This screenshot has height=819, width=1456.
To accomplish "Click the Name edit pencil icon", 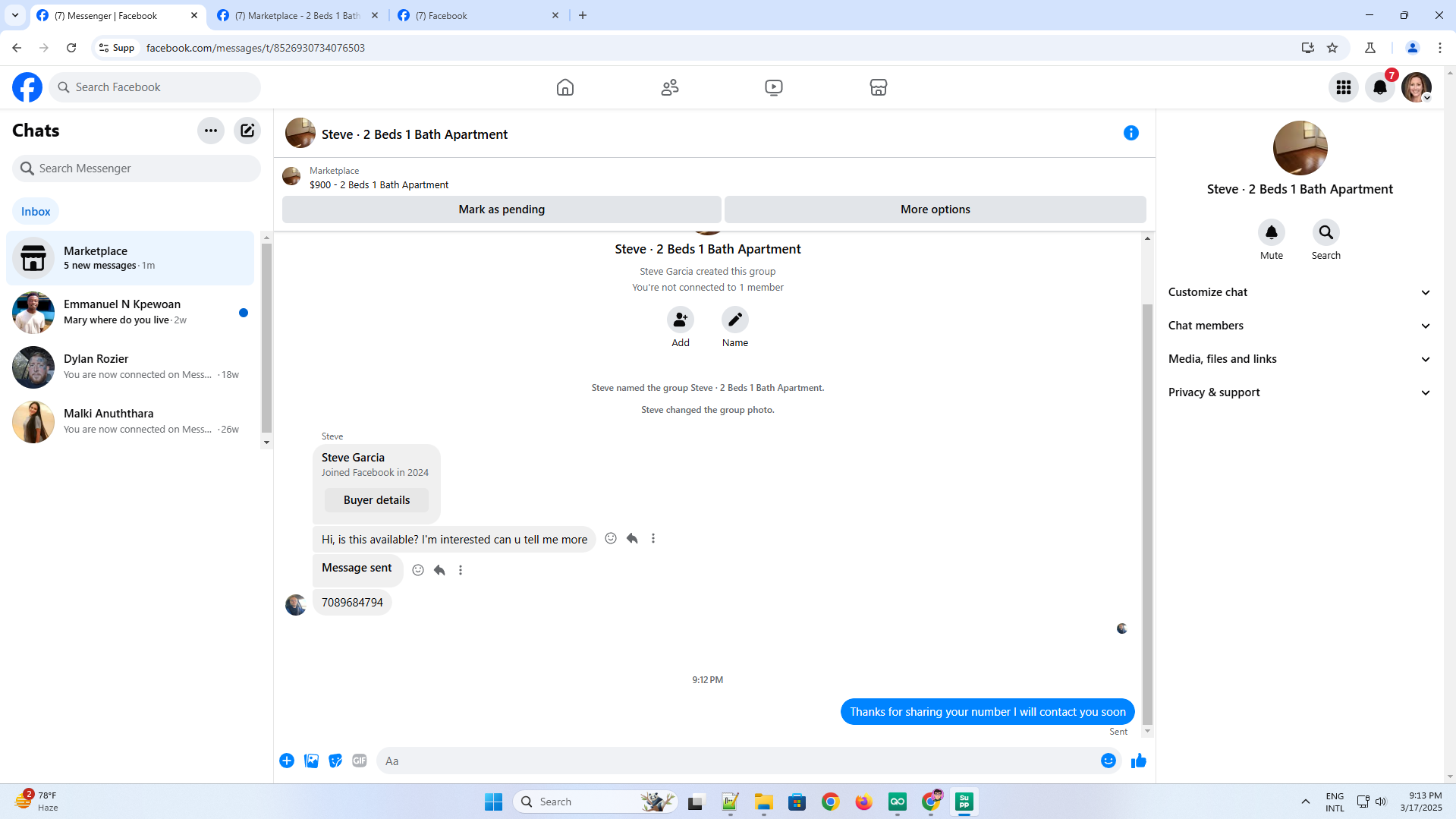I will (x=735, y=320).
